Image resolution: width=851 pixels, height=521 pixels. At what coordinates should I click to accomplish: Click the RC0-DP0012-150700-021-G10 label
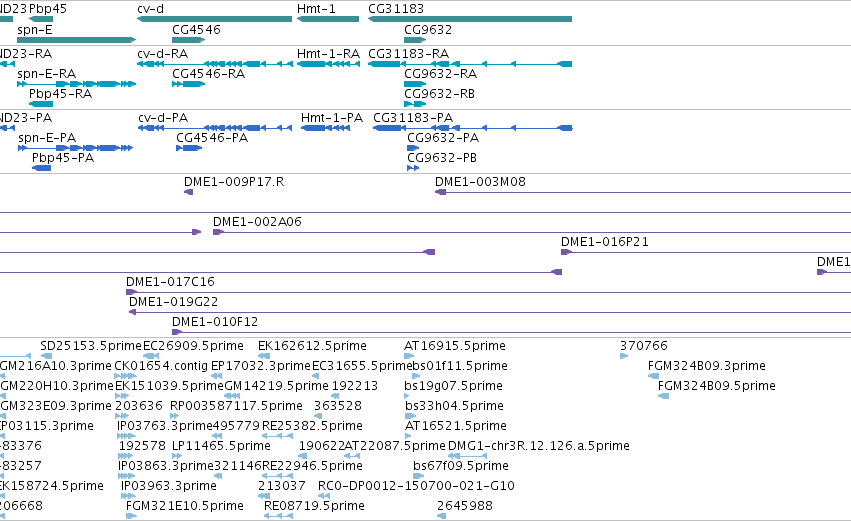pos(416,487)
